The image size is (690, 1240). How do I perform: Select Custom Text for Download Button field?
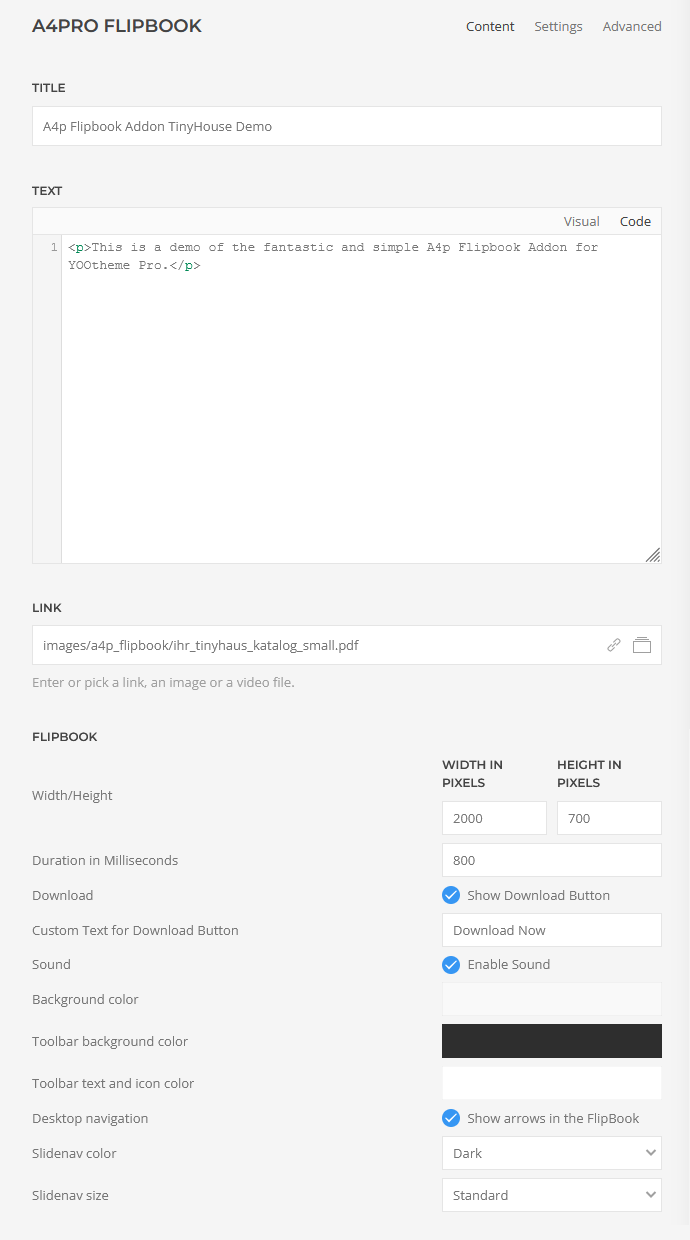tap(552, 930)
